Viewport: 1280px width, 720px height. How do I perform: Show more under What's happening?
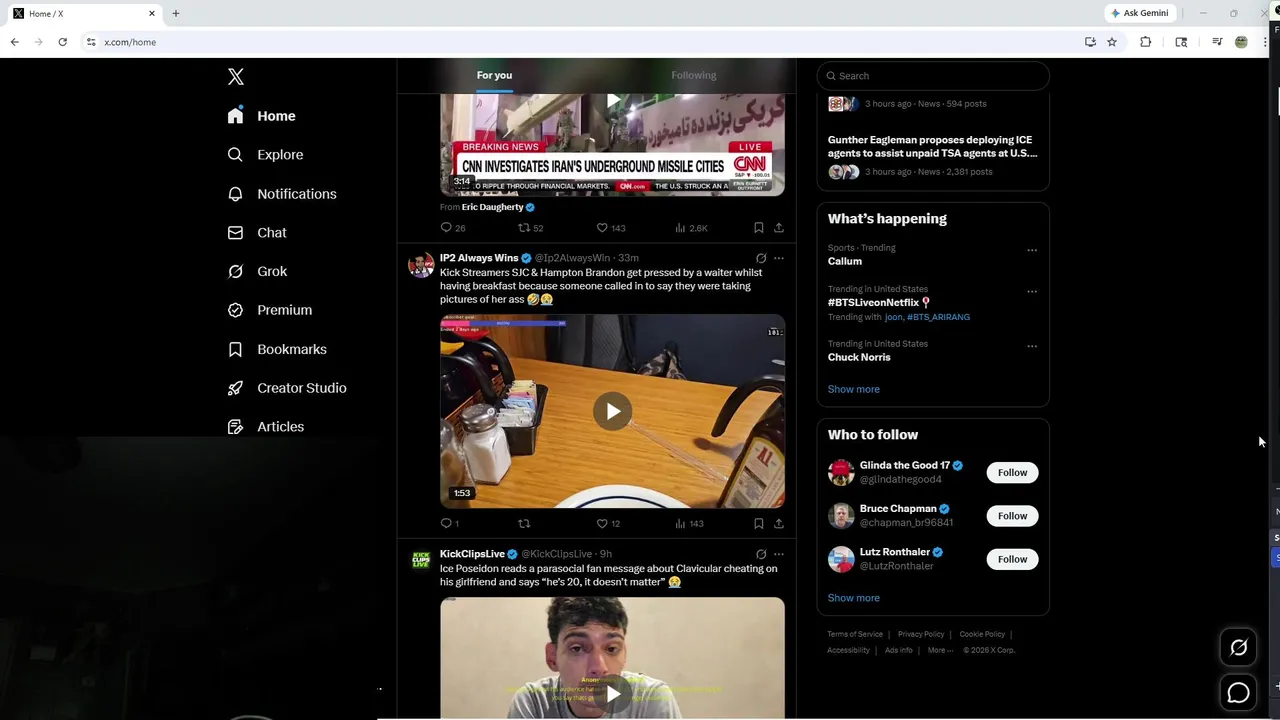tap(854, 389)
